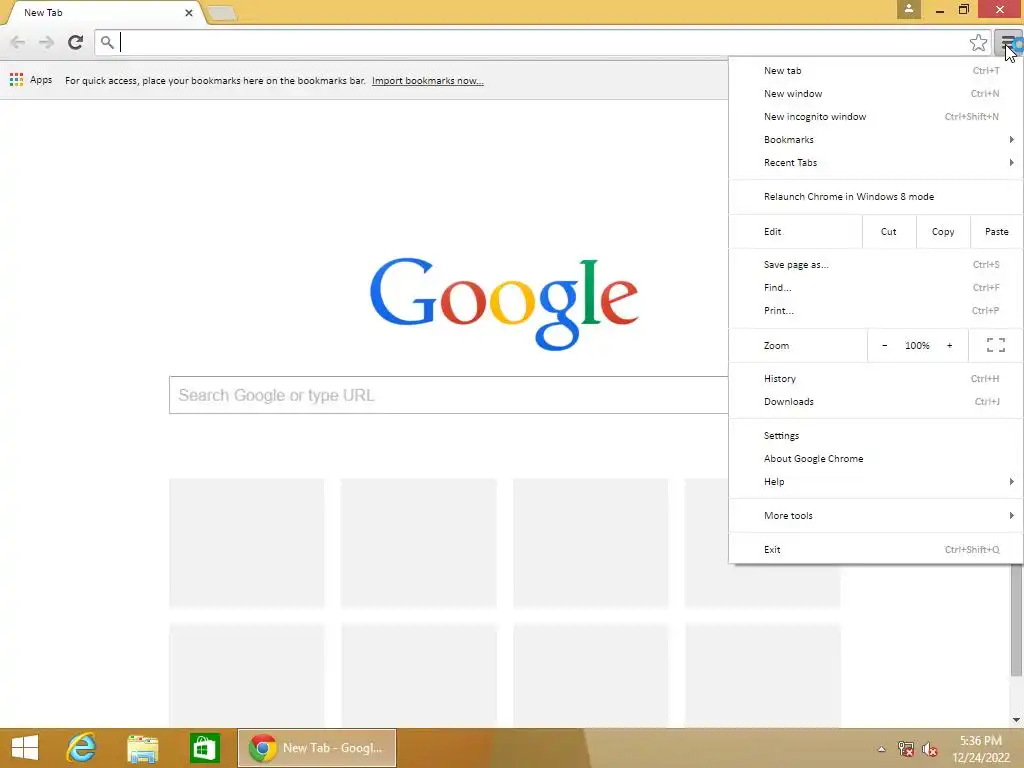Expand the Recent Tabs submenu
The height and width of the screenshot is (768, 1024).
[876, 163]
